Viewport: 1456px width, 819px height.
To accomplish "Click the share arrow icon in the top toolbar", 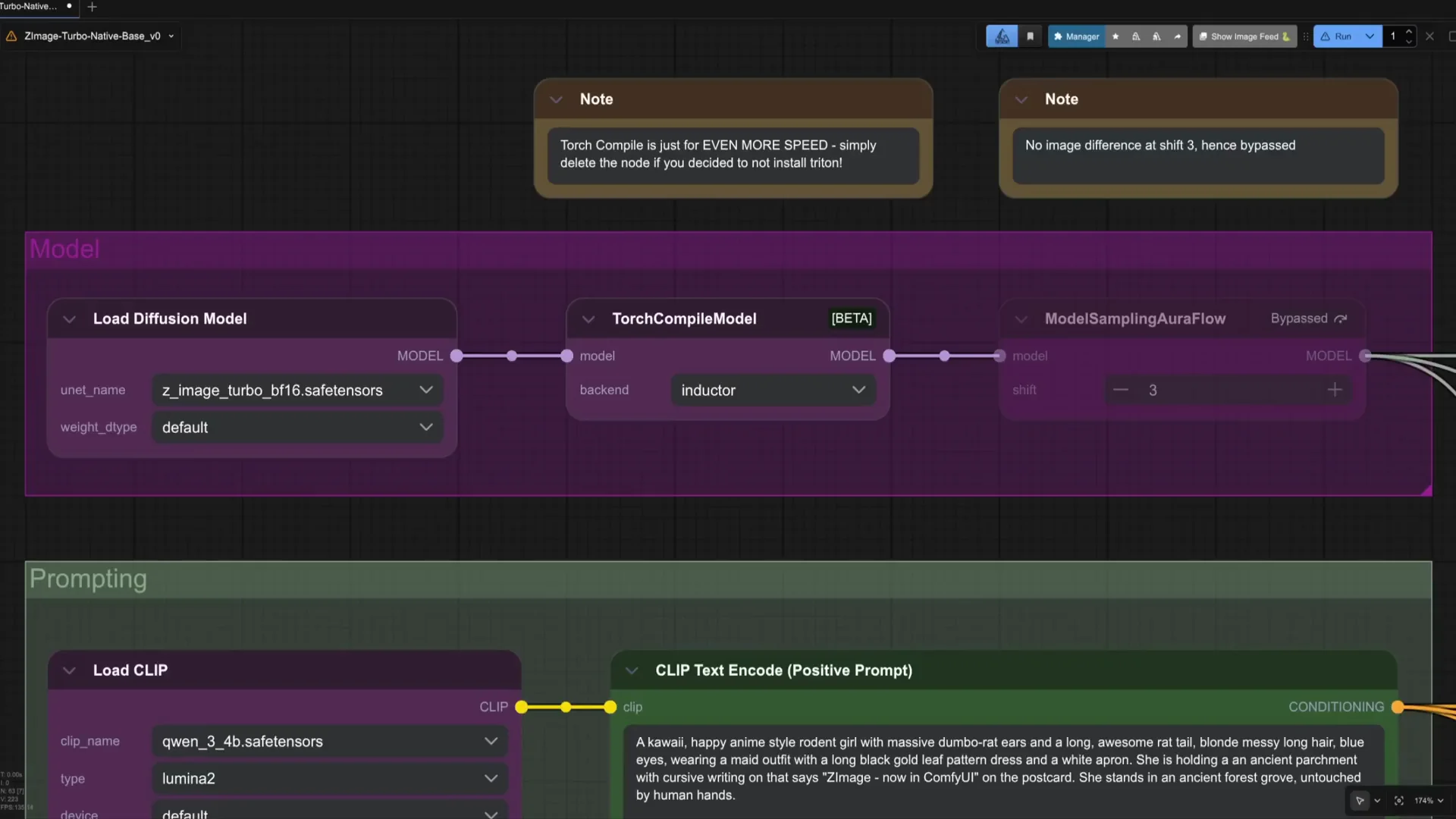I will point(1177,36).
